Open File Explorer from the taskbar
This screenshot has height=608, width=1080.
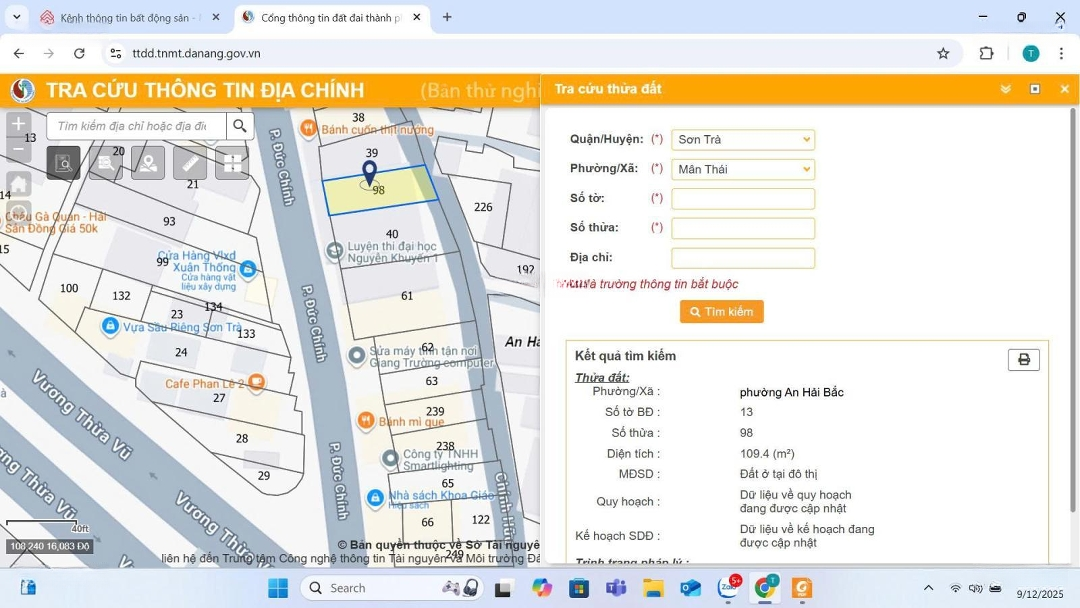tap(653, 588)
